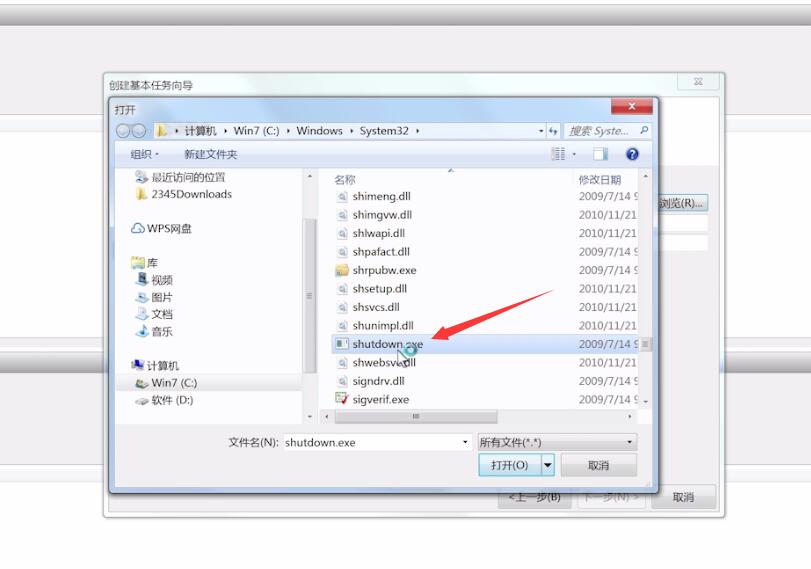Click 上一步(B) in the wizard window

(x=534, y=497)
